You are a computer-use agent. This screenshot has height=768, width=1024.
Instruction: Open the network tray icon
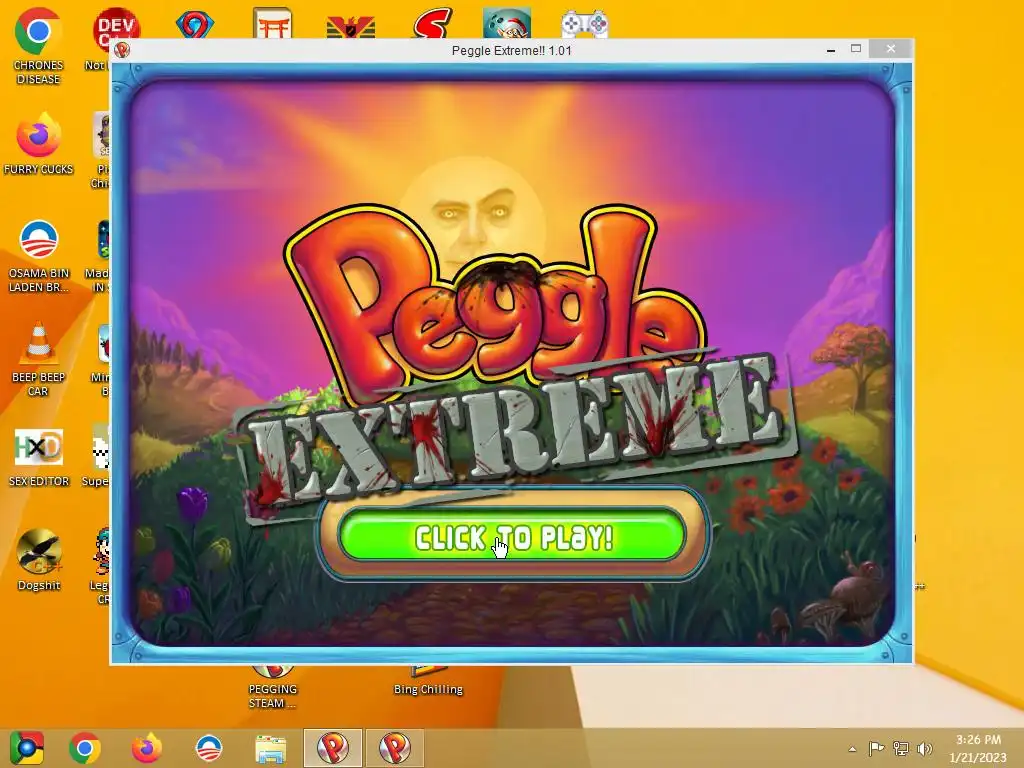(901, 748)
